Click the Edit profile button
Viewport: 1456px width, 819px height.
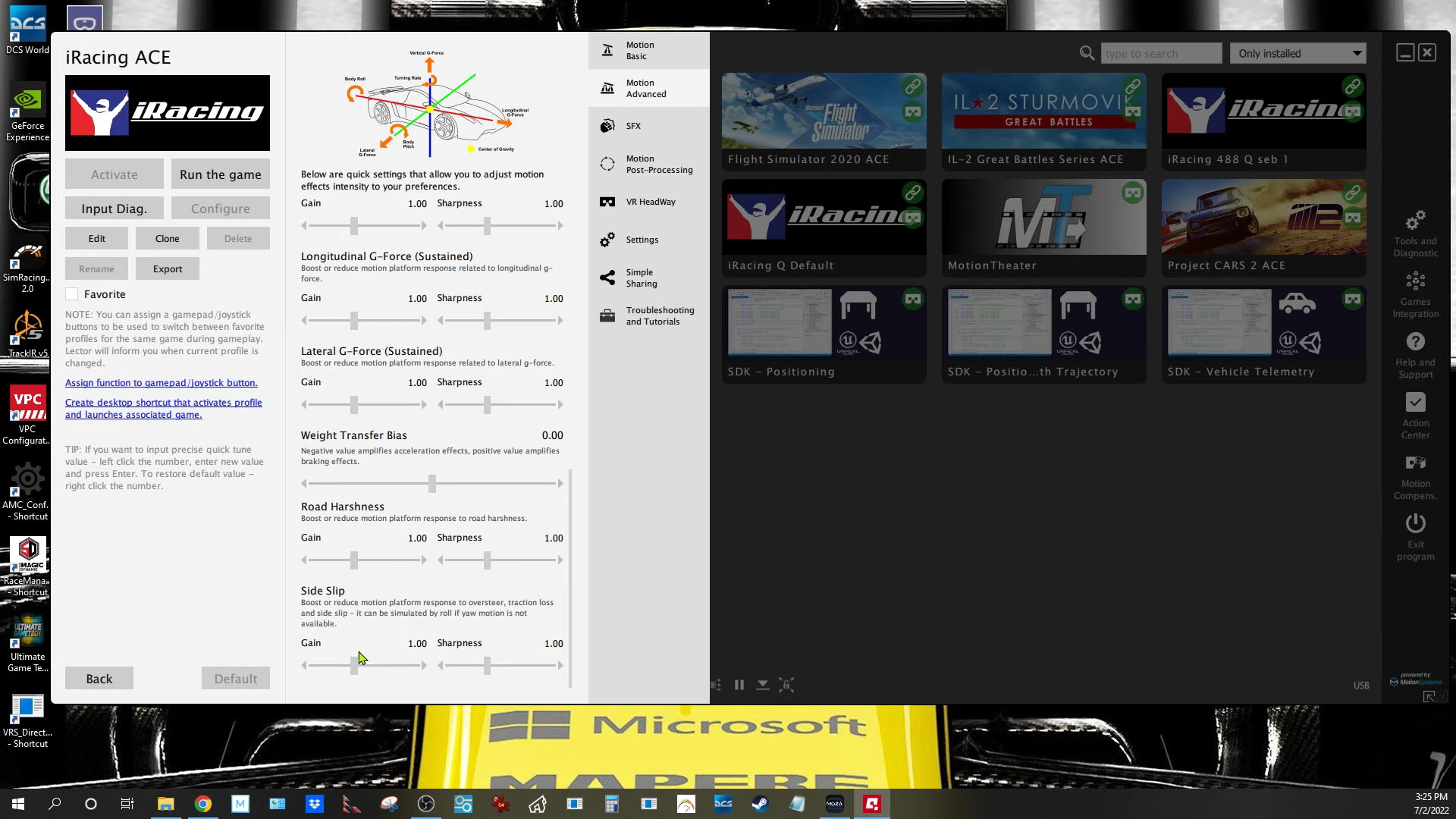[x=97, y=238]
